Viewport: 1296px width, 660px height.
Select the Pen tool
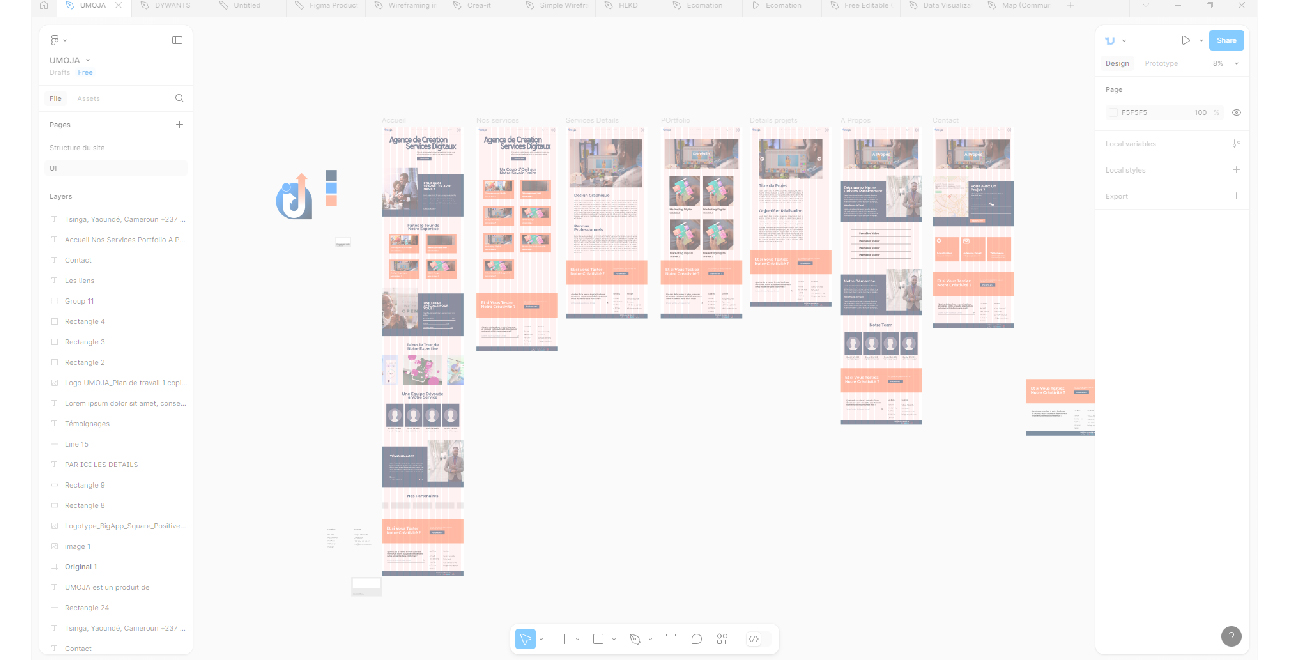[634, 639]
